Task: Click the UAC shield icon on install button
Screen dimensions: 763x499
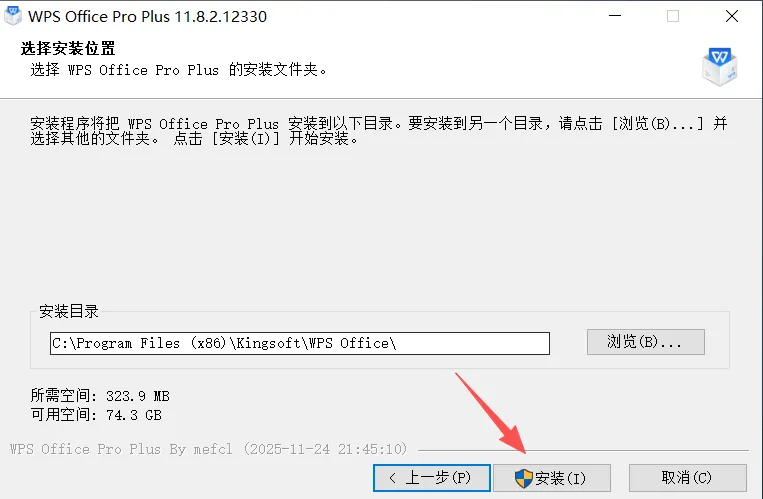Action: 524,478
